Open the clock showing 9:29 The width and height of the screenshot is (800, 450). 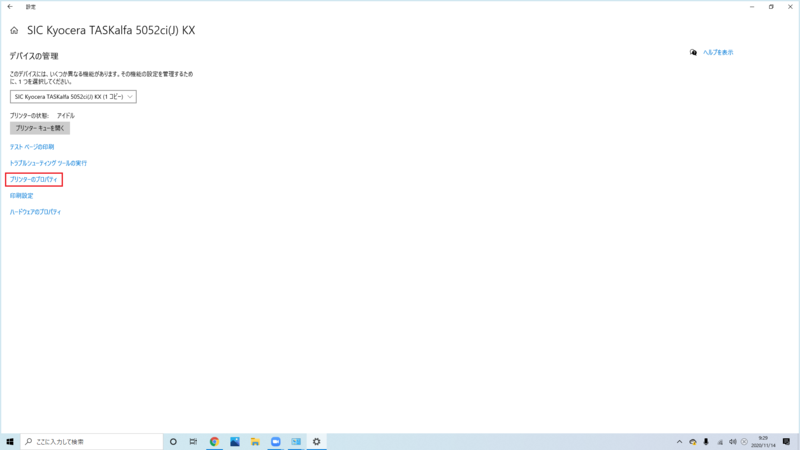coord(763,441)
